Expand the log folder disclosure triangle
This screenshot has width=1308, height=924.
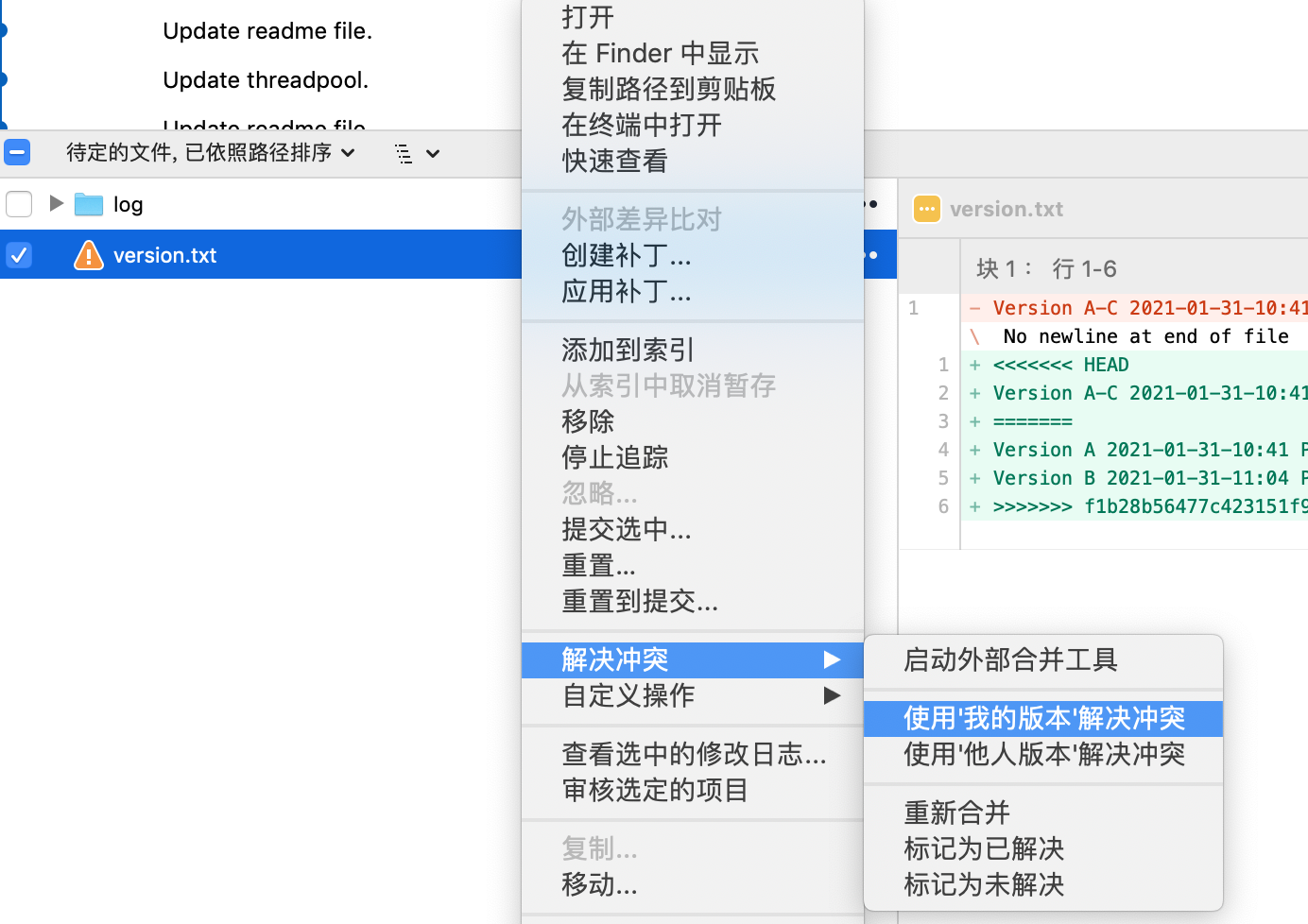coord(56,203)
